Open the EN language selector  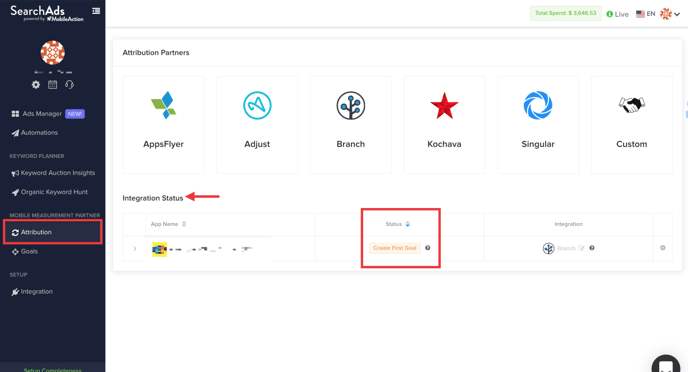645,14
